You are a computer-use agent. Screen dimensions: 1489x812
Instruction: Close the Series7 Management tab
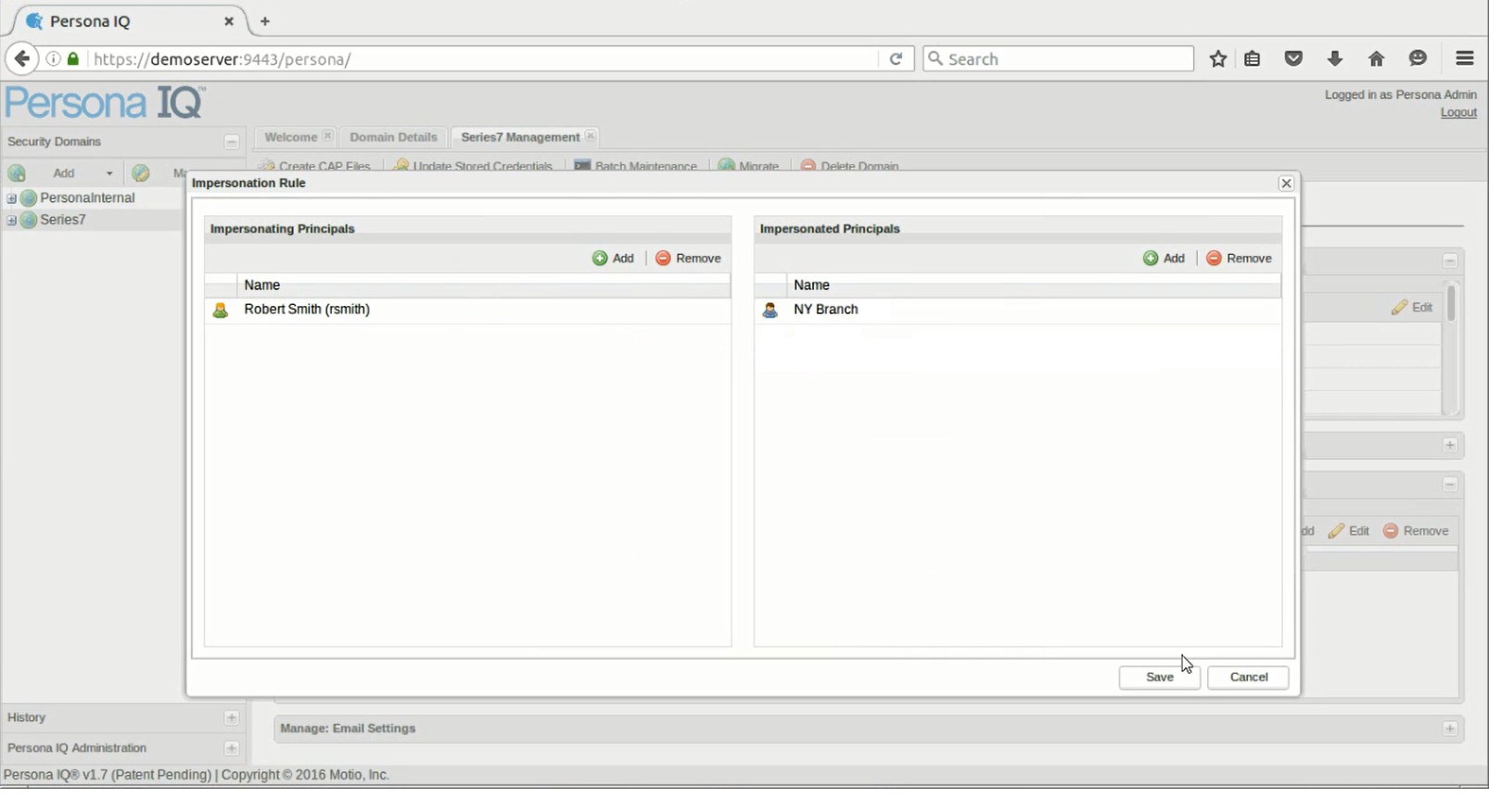[591, 136]
